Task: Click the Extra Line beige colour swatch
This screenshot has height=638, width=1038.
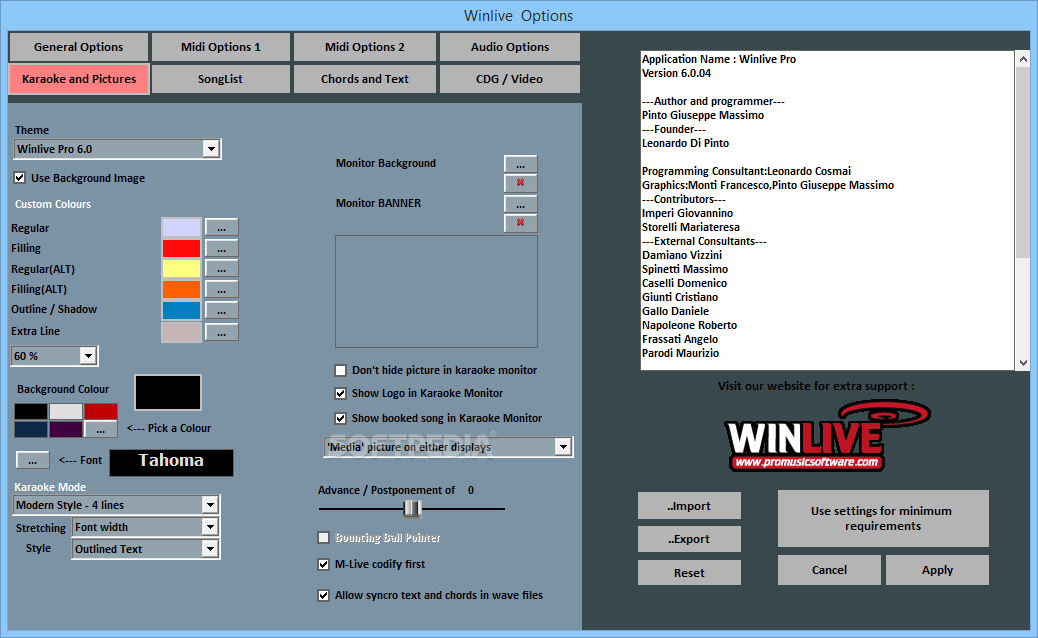Action: [x=181, y=332]
